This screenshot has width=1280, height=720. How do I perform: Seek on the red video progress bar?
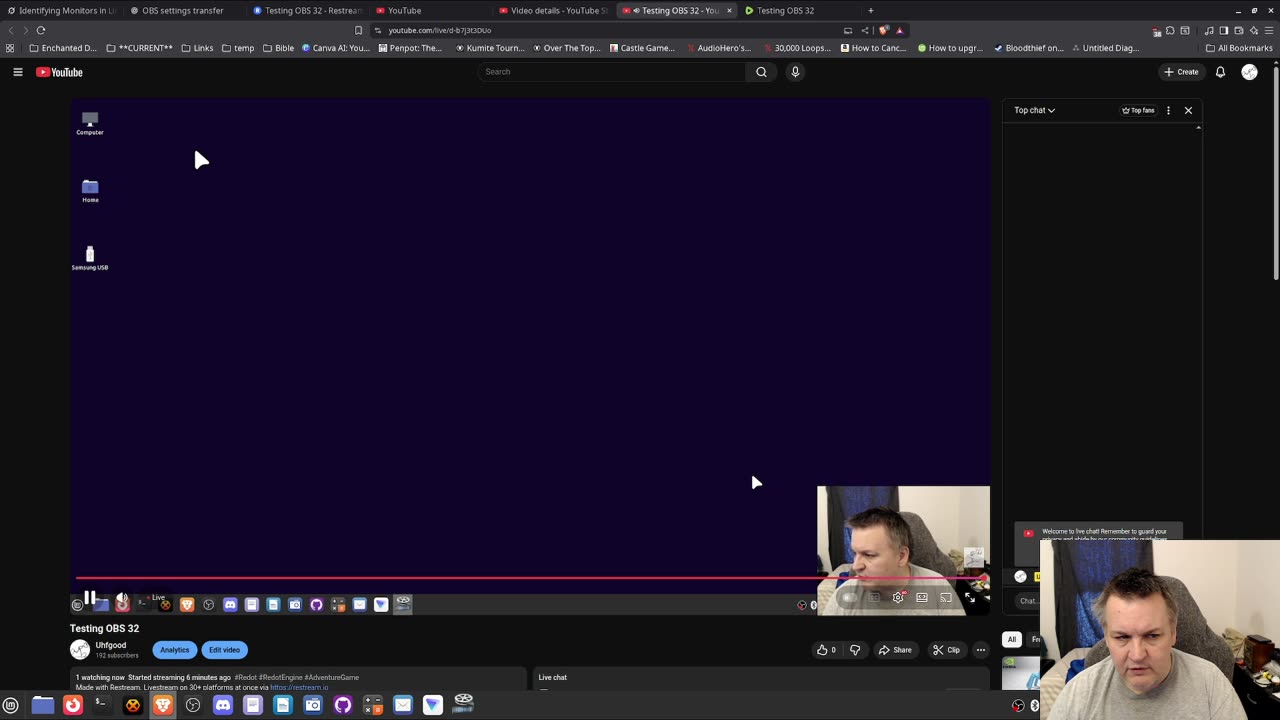click(530, 578)
